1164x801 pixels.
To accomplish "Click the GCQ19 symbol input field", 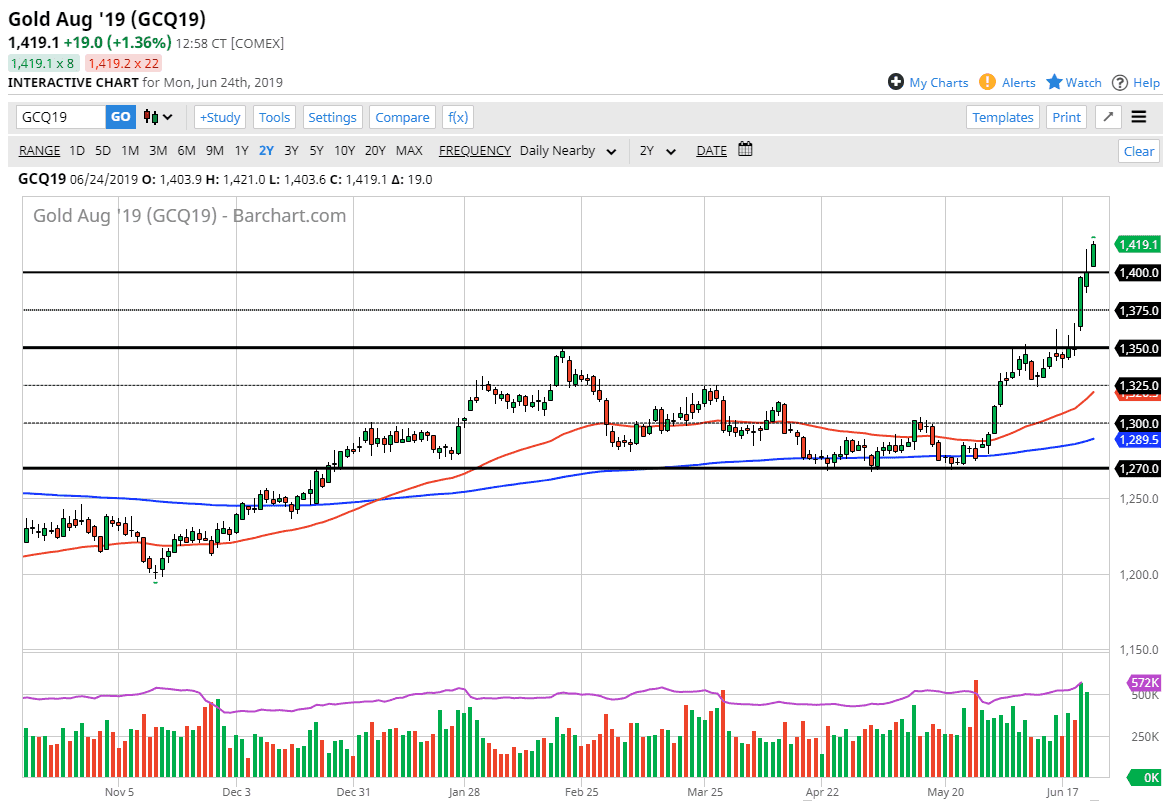I will (x=60, y=117).
